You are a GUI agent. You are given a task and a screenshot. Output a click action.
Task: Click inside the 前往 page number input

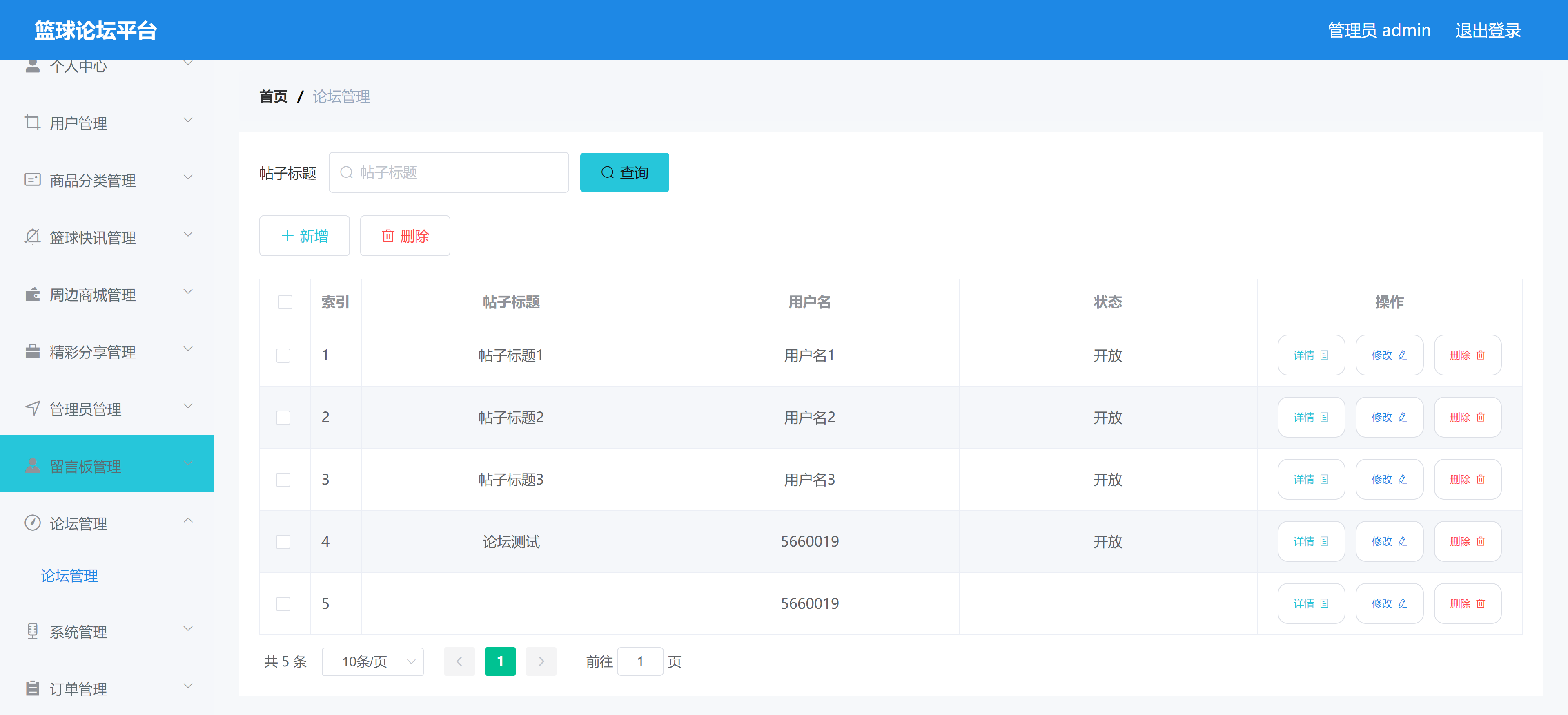[640, 661]
